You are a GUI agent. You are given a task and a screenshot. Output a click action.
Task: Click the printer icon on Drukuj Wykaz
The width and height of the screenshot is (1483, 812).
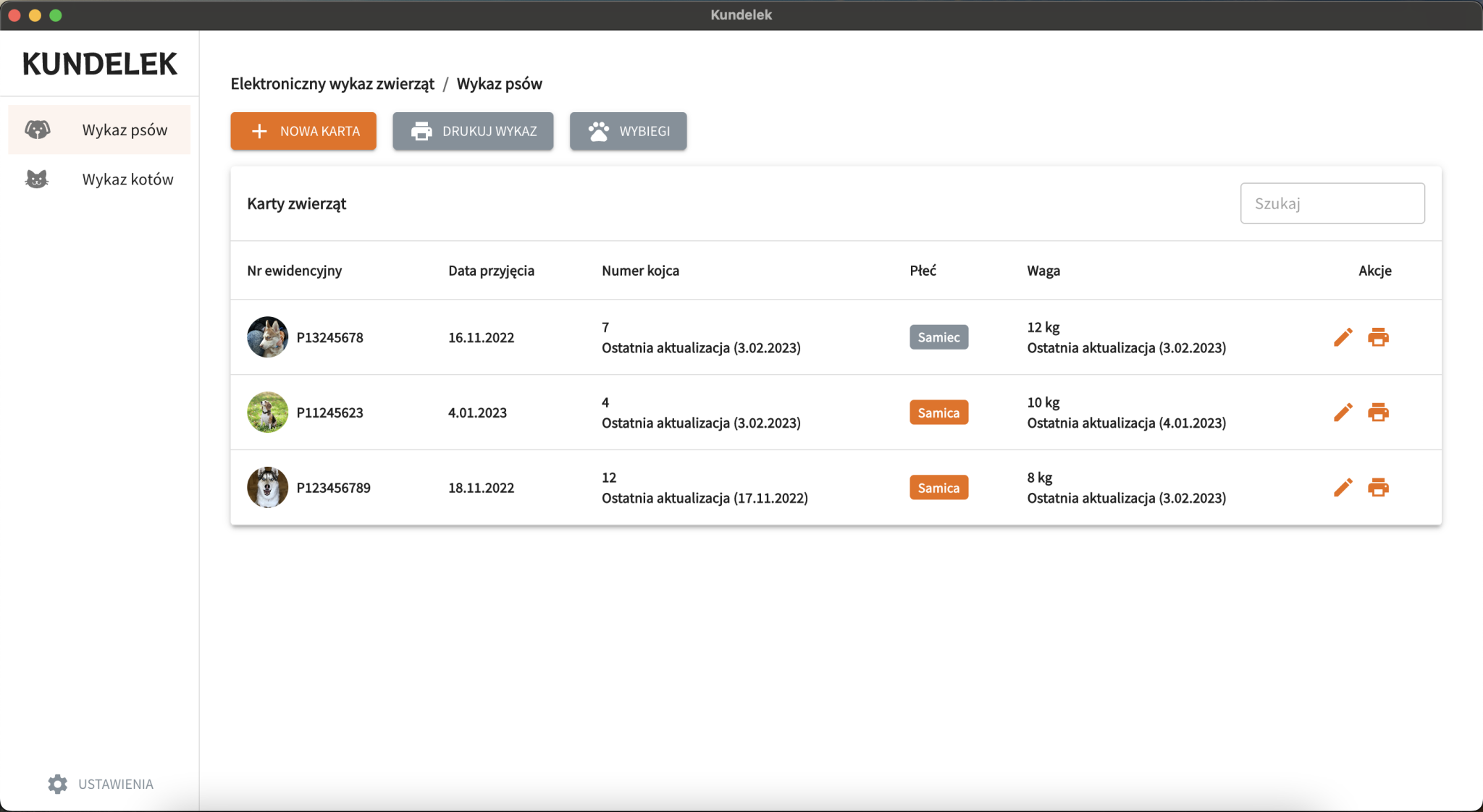point(421,131)
